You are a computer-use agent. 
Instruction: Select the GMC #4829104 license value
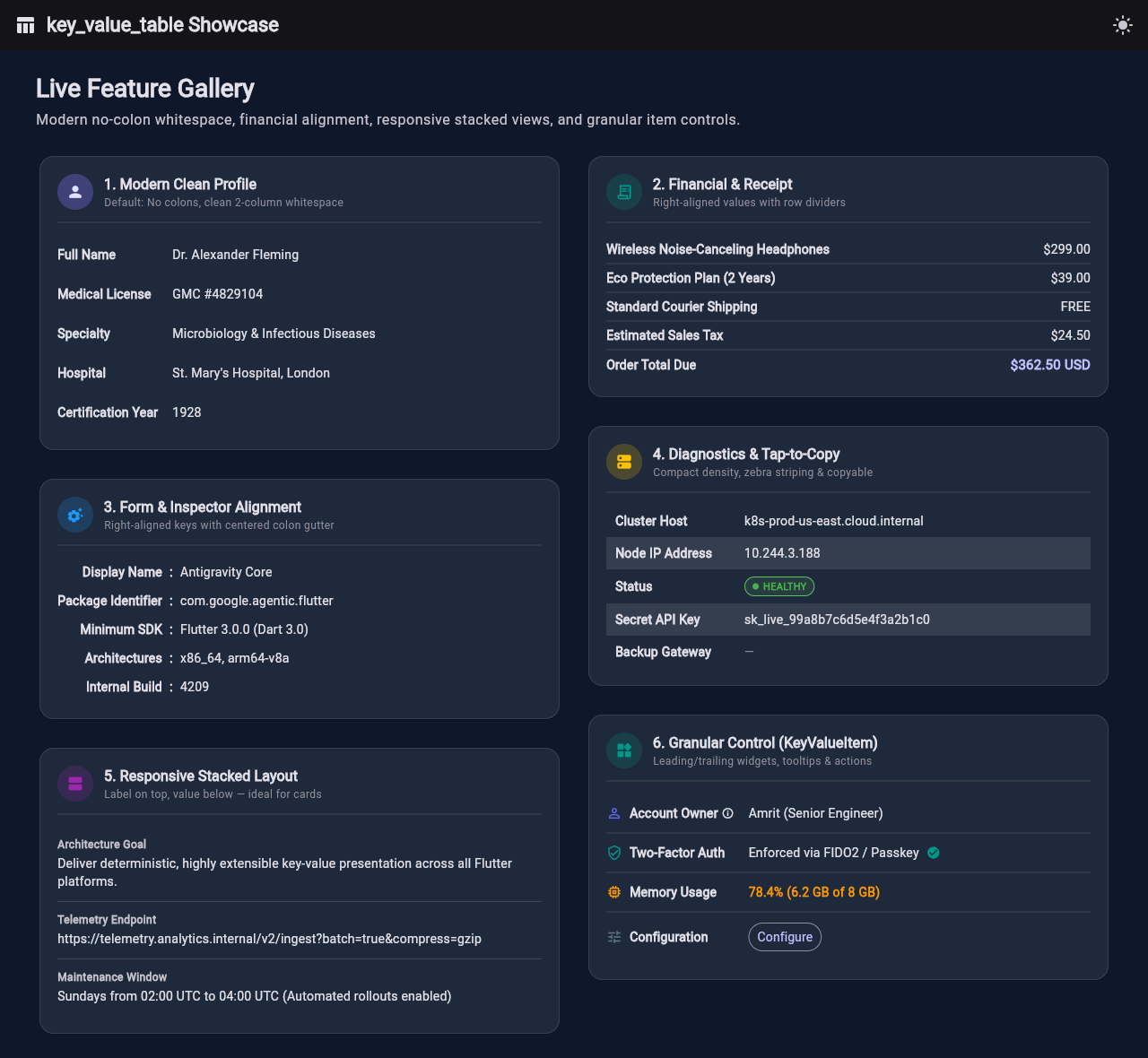(x=217, y=294)
